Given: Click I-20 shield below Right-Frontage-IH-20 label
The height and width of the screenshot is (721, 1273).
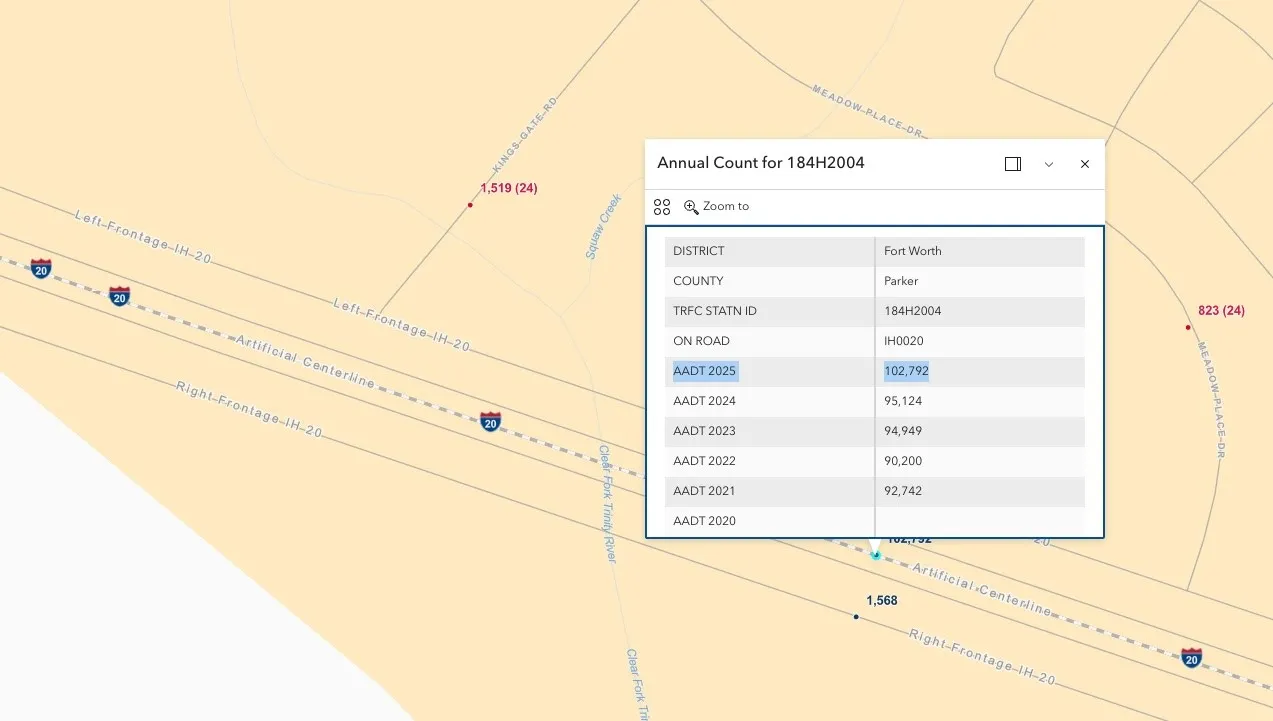Looking at the screenshot, I should pos(1191,658).
